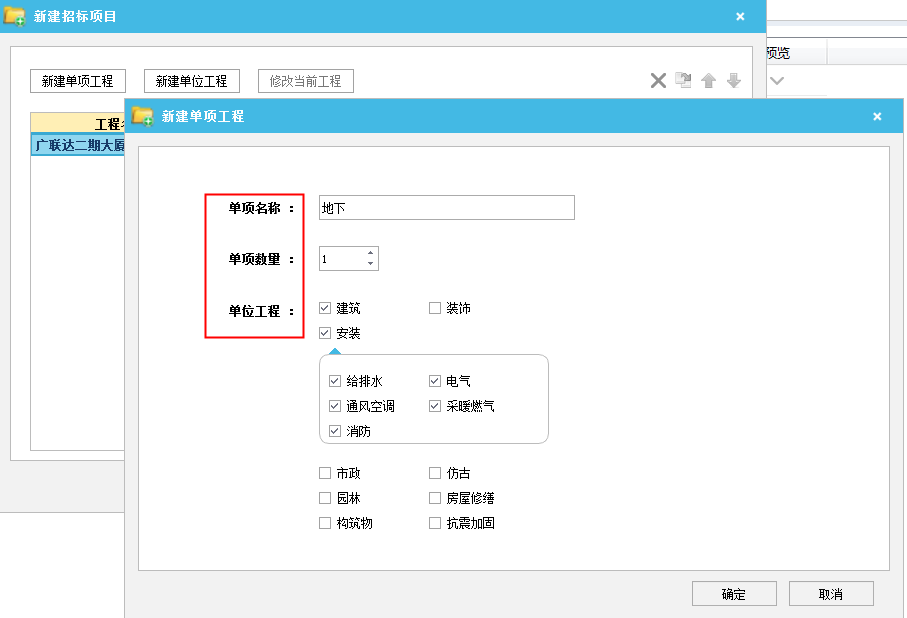This screenshot has height=618, width=907.
Task: Close the 新建招标项目 window
Action: pyautogui.click(x=740, y=16)
